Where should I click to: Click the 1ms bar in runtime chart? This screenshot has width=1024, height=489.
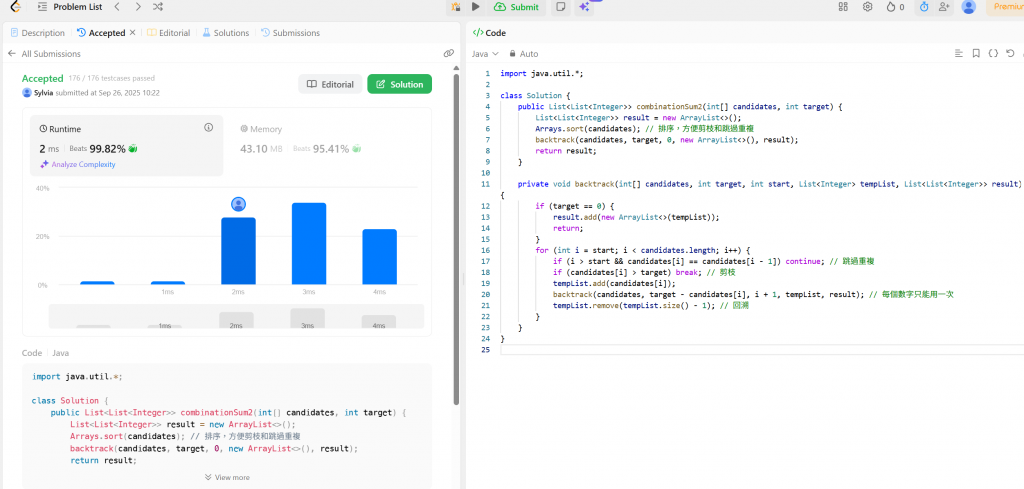pos(168,283)
